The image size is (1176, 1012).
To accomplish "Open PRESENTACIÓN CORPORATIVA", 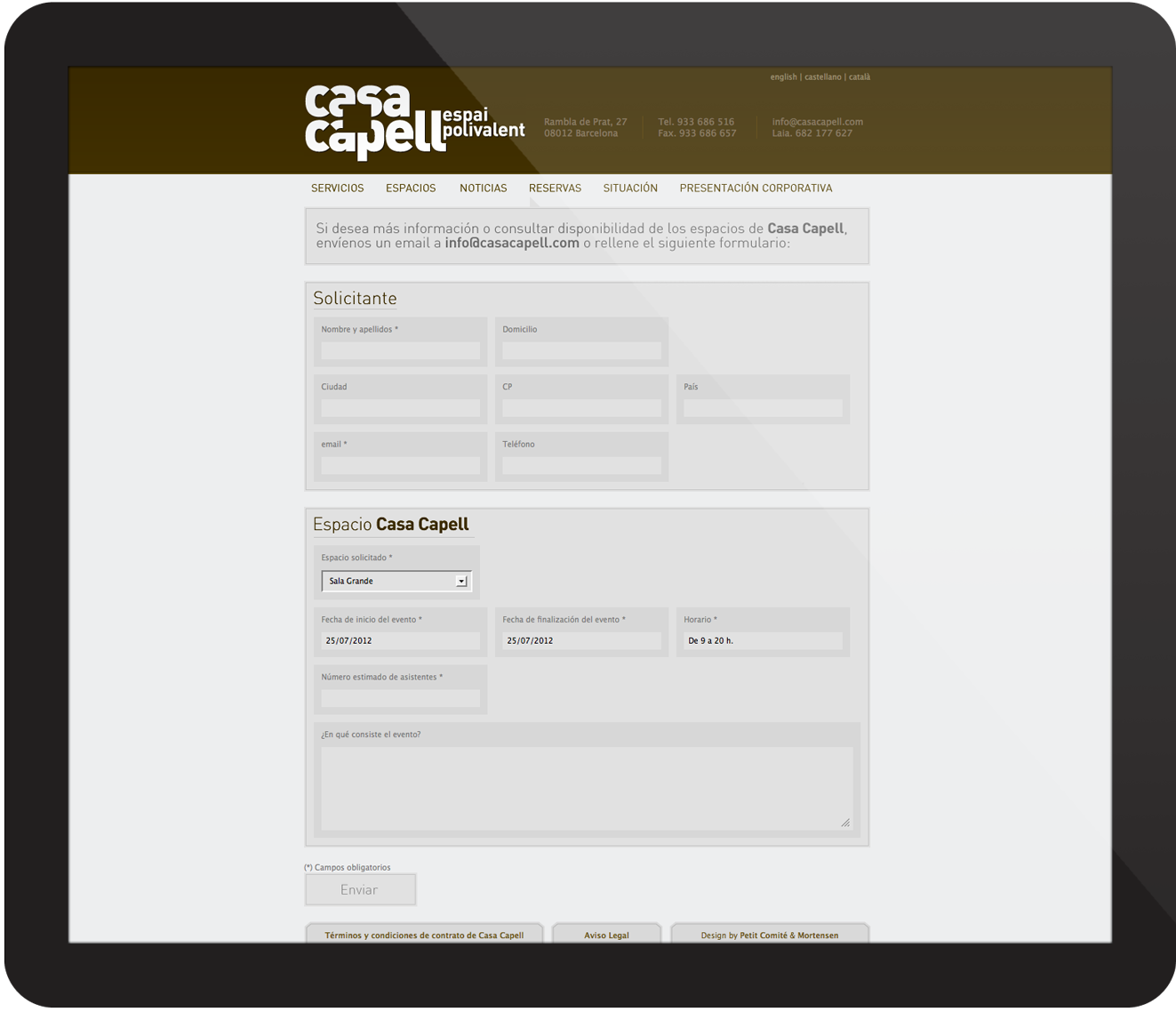I will coord(756,188).
